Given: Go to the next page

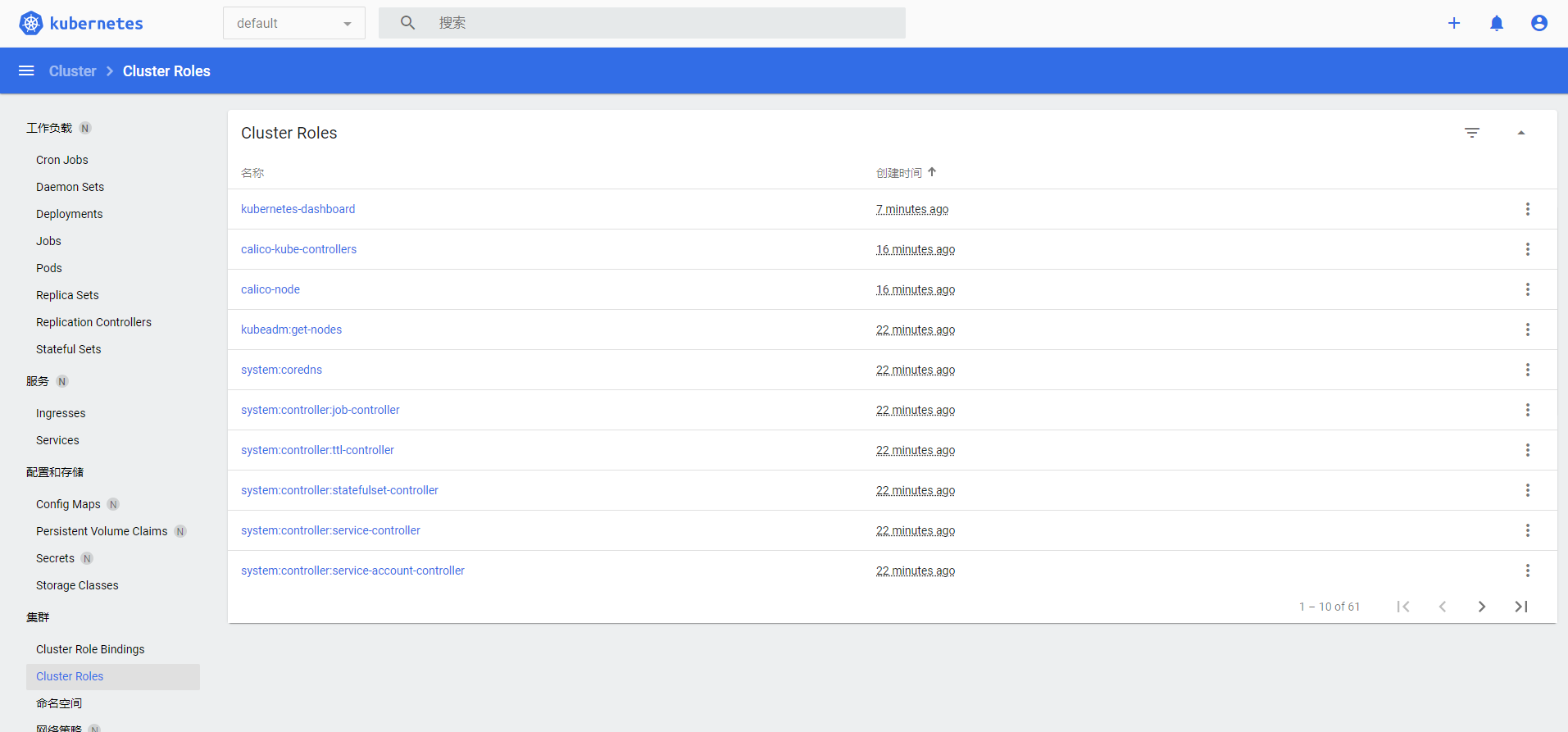Looking at the screenshot, I should (x=1482, y=607).
